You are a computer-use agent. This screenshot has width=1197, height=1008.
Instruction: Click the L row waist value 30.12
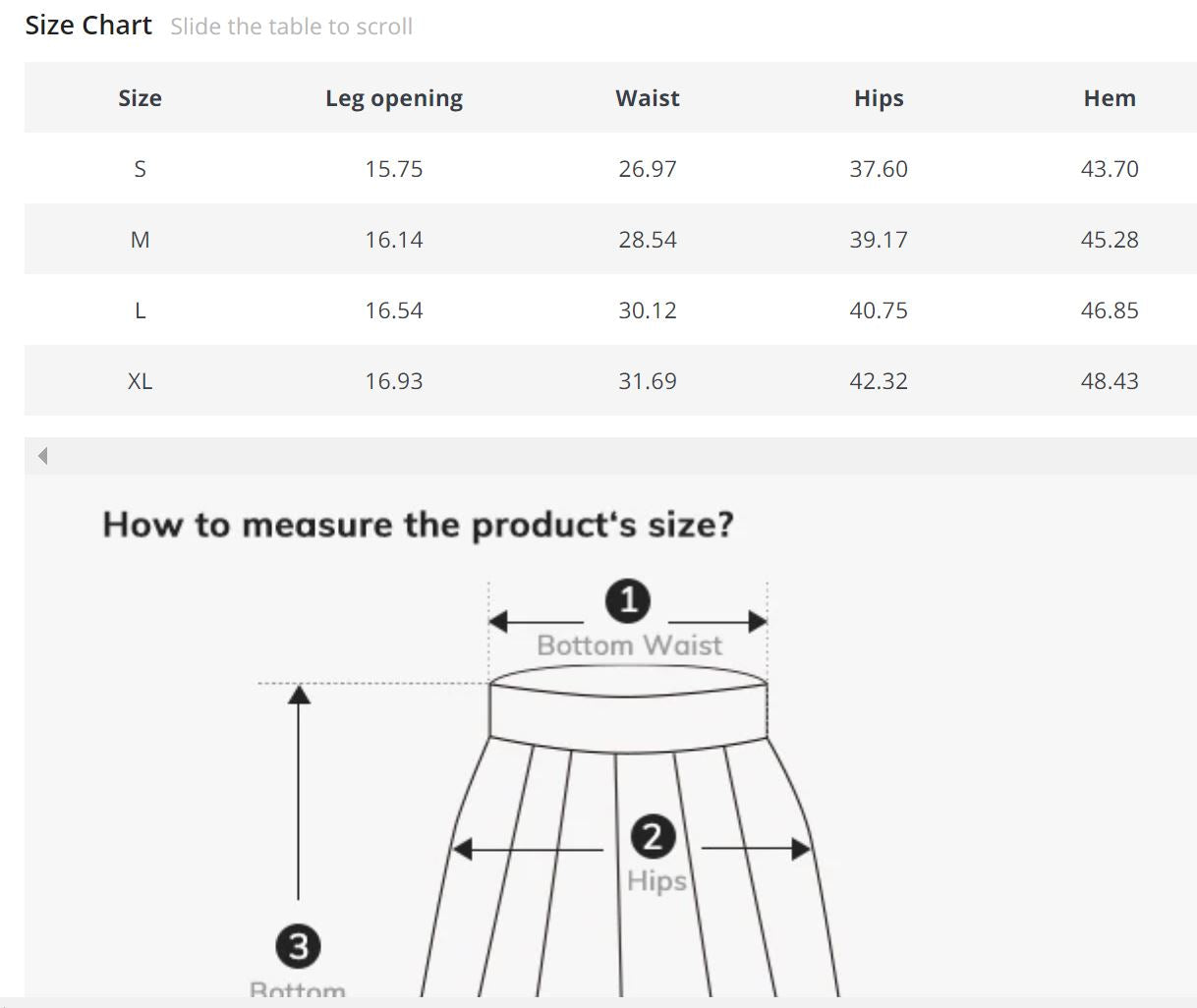[648, 310]
